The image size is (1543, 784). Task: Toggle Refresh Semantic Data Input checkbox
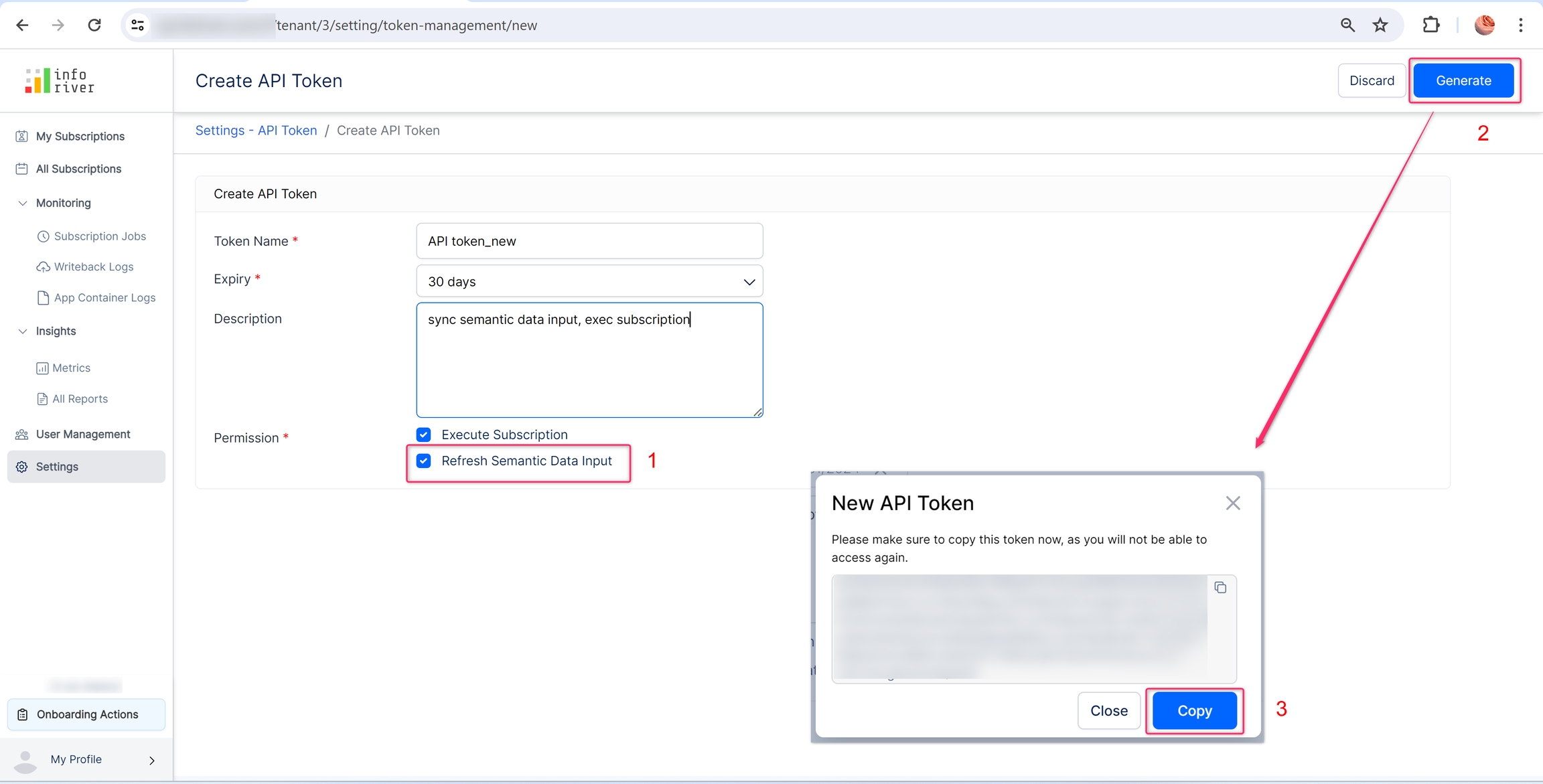(x=424, y=461)
